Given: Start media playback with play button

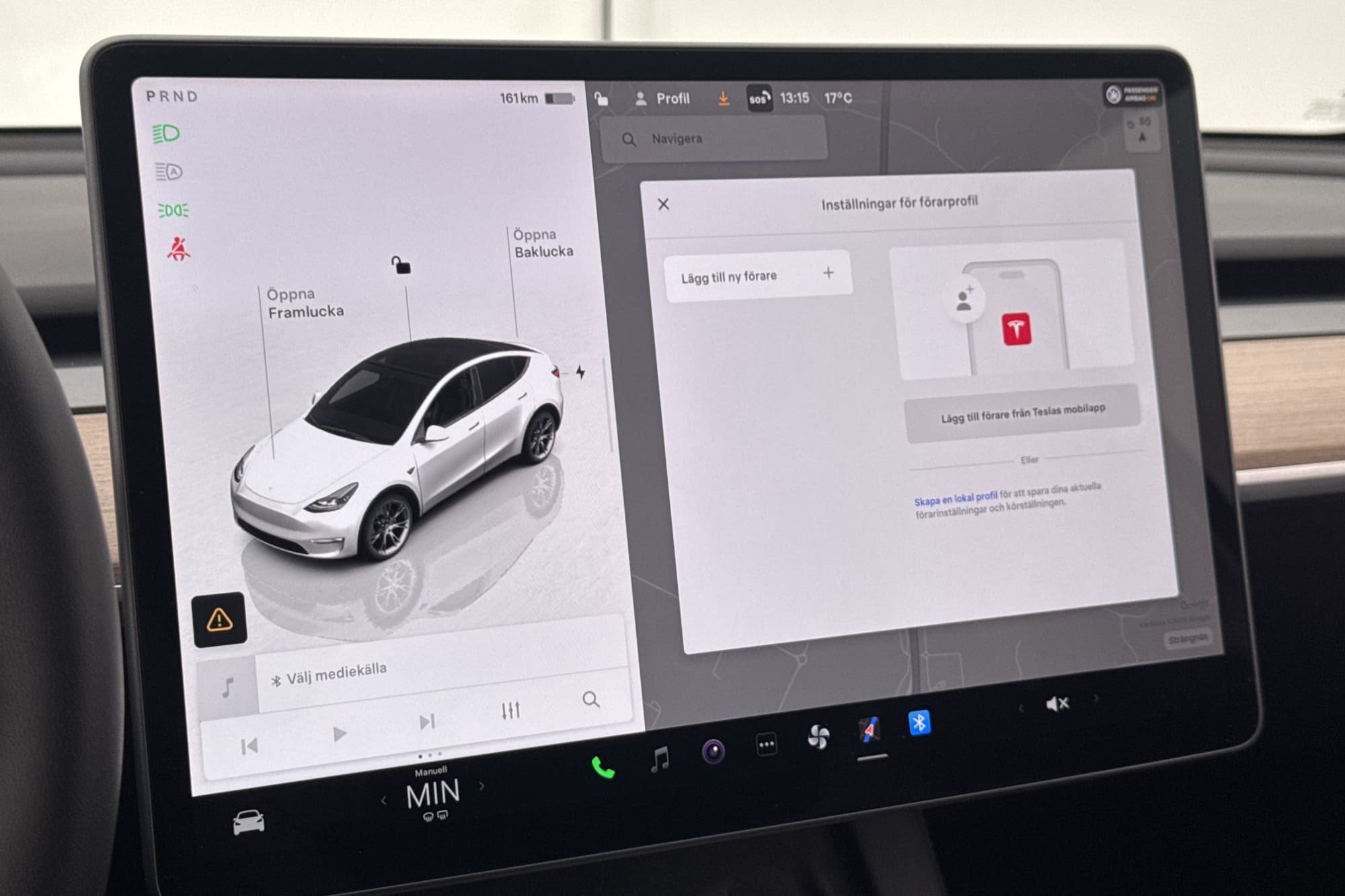Looking at the screenshot, I should (x=340, y=733).
